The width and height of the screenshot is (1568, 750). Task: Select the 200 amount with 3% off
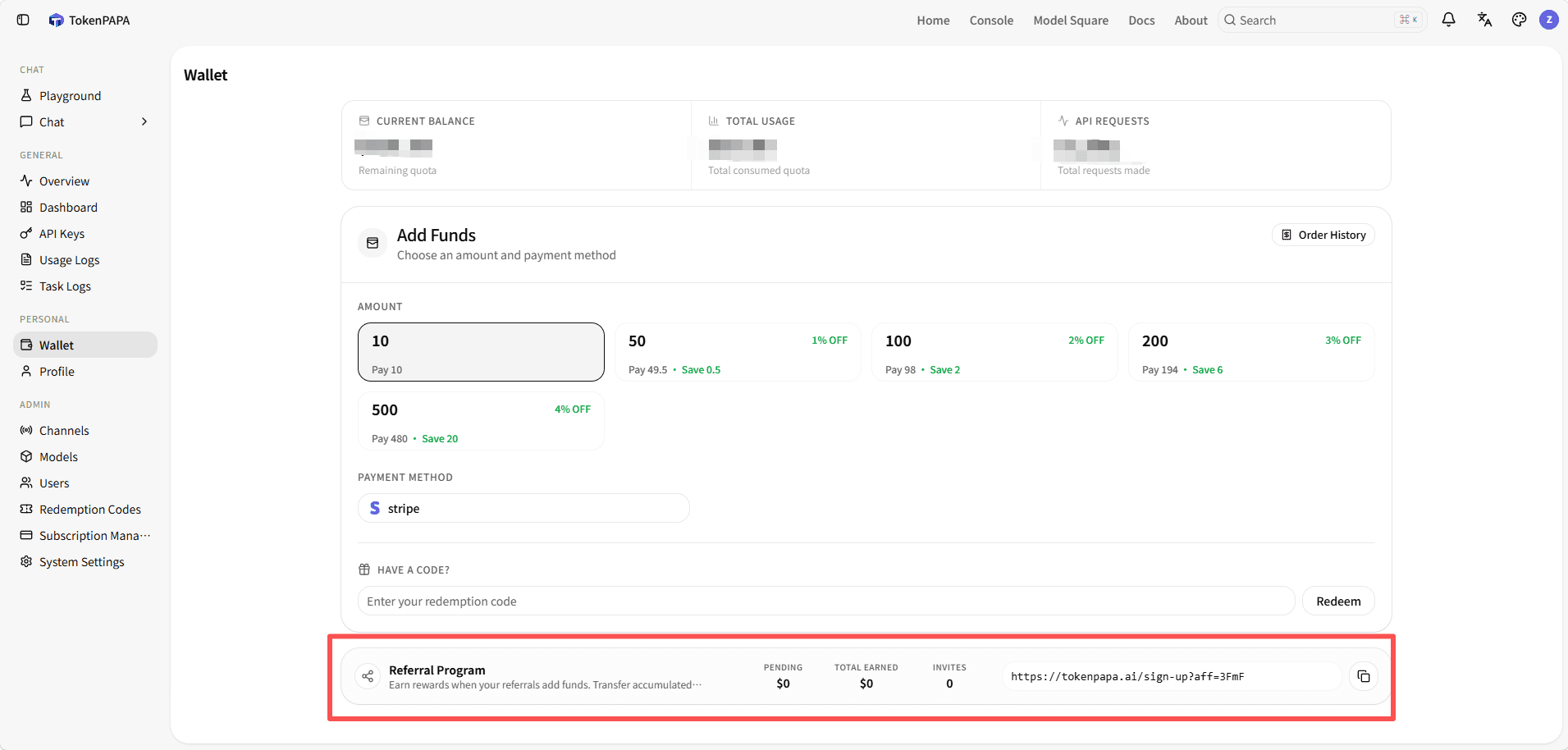pyautogui.click(x=1251, y=352)
